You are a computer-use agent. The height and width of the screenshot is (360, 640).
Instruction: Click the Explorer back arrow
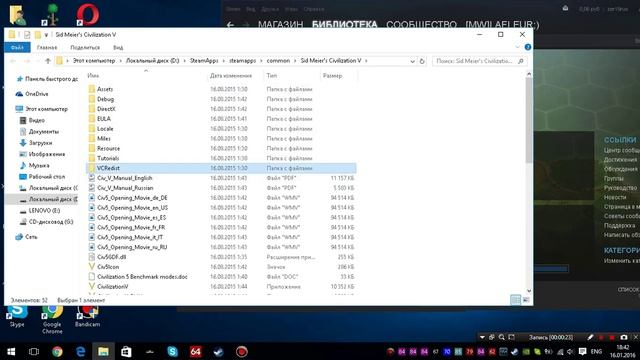point(13,61)
